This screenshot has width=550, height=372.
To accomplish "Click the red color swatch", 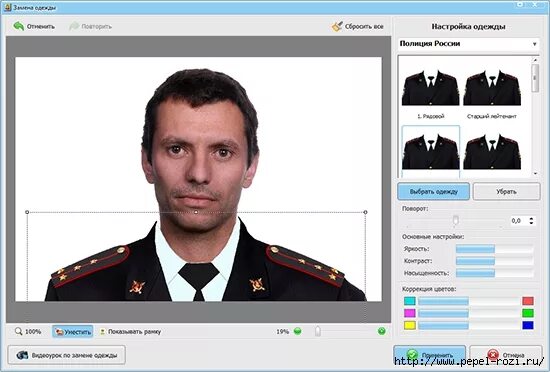I will click(528, 301).
